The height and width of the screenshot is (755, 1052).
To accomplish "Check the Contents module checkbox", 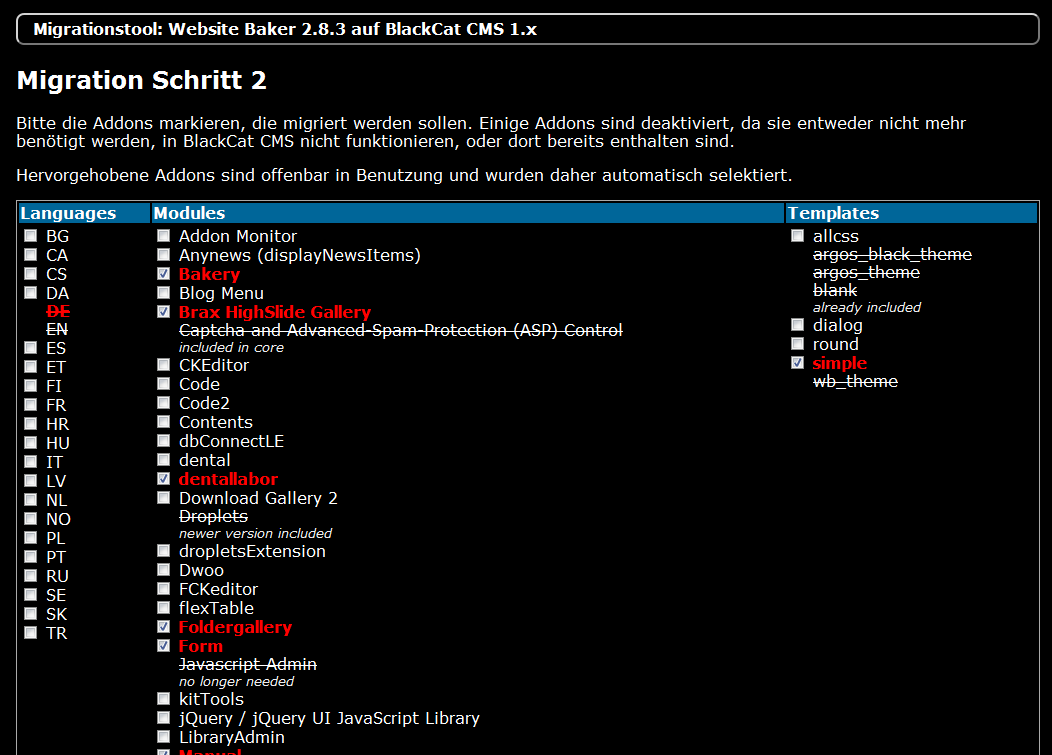I will coord(164,421).
